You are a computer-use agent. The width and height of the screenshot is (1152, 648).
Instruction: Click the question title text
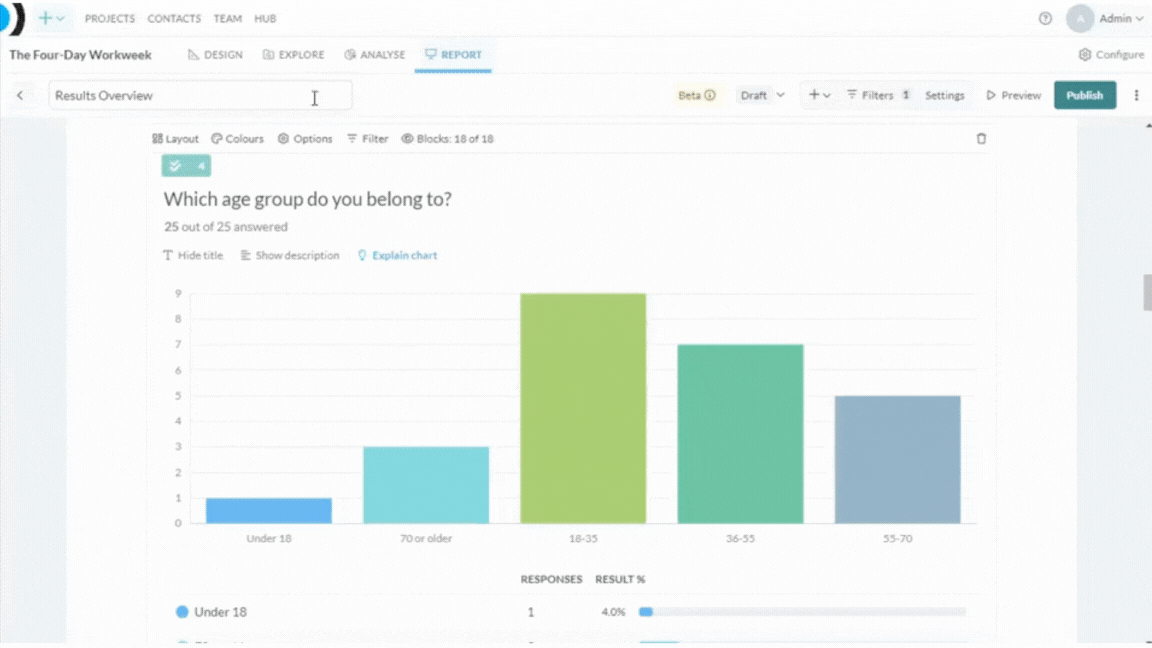pos(307,199)
